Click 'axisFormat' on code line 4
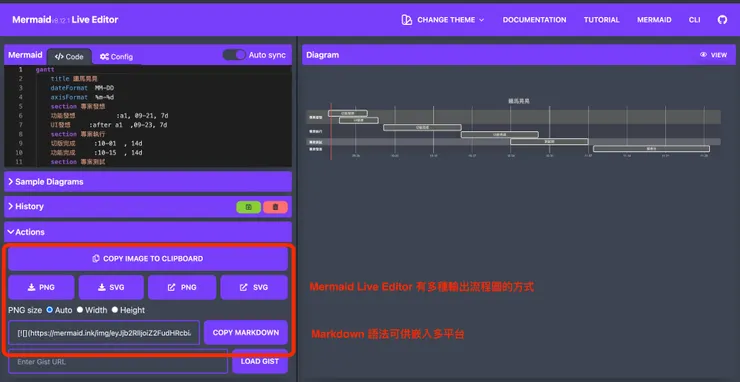Viewport: 740px width, 382px height. click(x=69, y=97)
